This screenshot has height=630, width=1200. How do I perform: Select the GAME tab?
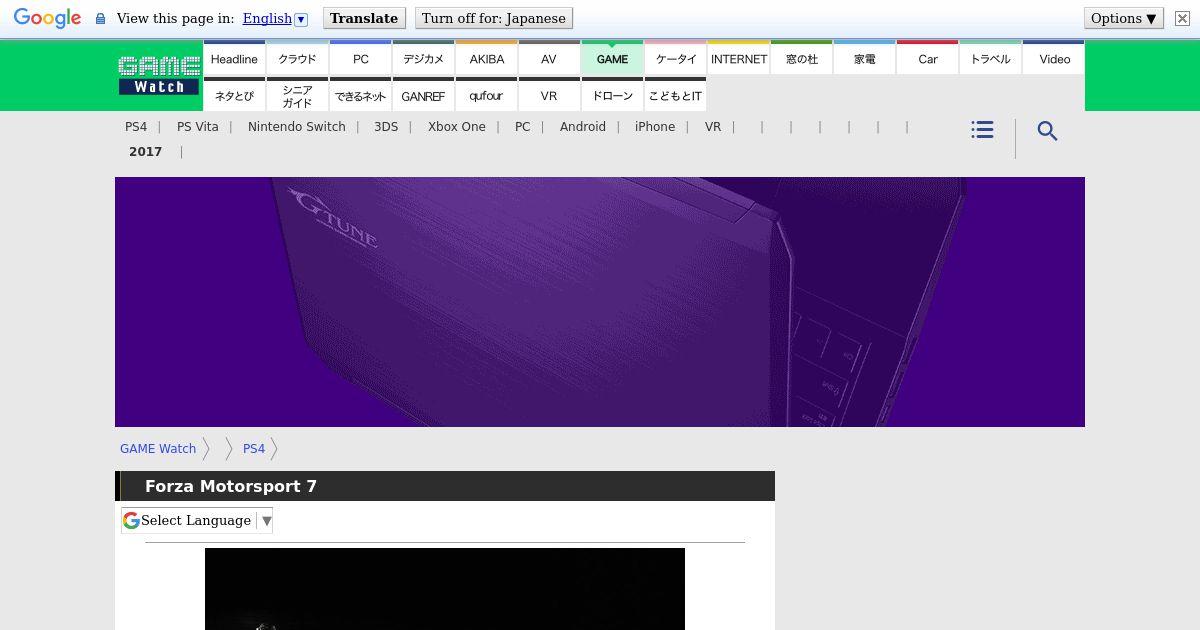612,58
